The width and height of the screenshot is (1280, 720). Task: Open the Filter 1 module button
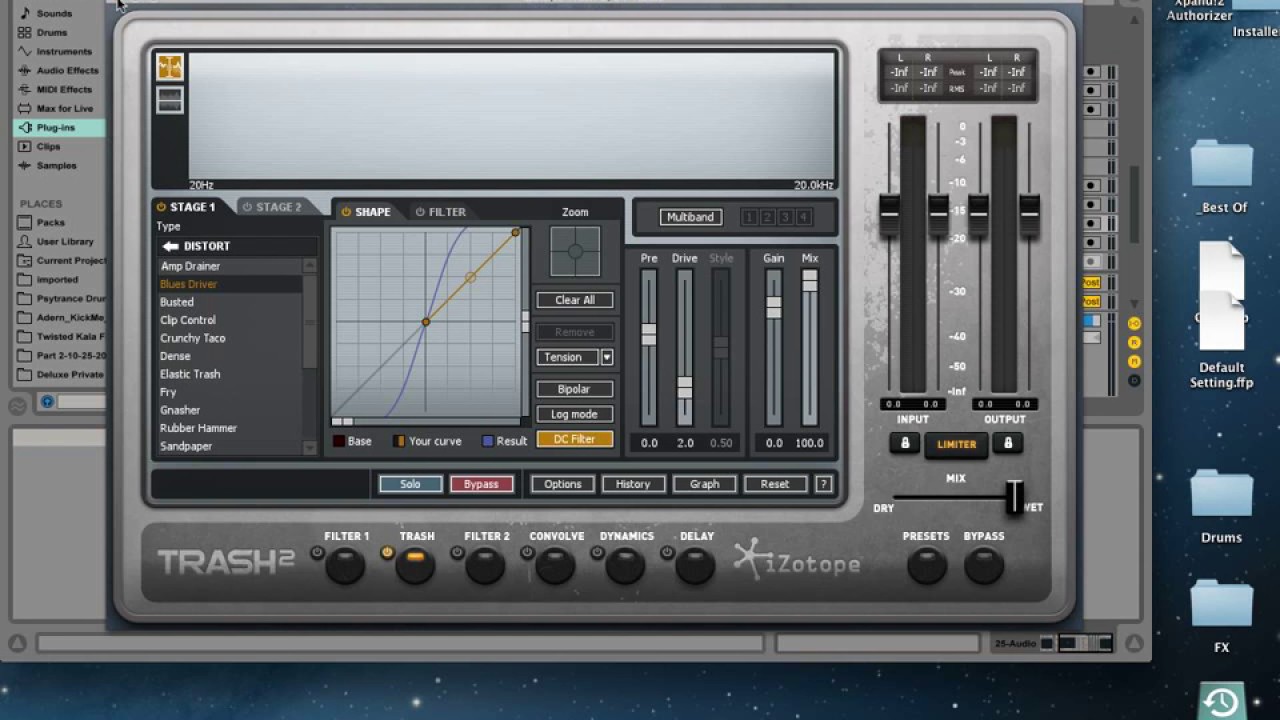pyautogui.click(x=345, y=567)
